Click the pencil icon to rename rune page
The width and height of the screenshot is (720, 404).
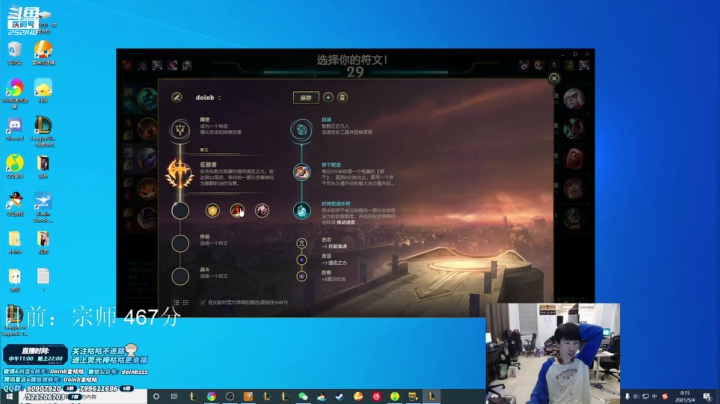tap(177, 97)
